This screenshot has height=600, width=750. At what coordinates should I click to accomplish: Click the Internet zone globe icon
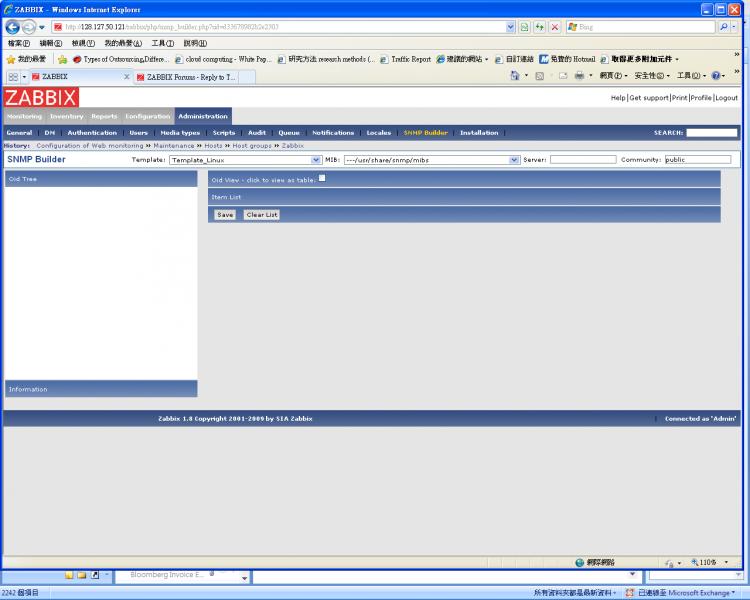tap(579, 563)
